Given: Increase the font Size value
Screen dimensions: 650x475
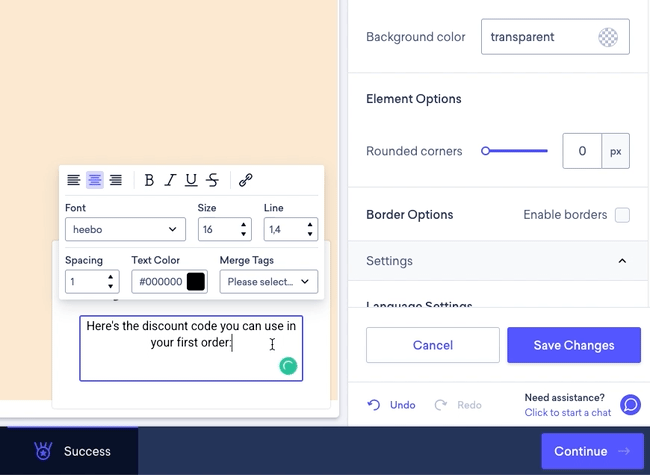Looking at the screenshot, I should pyautogui.click(x=243, y=225).
